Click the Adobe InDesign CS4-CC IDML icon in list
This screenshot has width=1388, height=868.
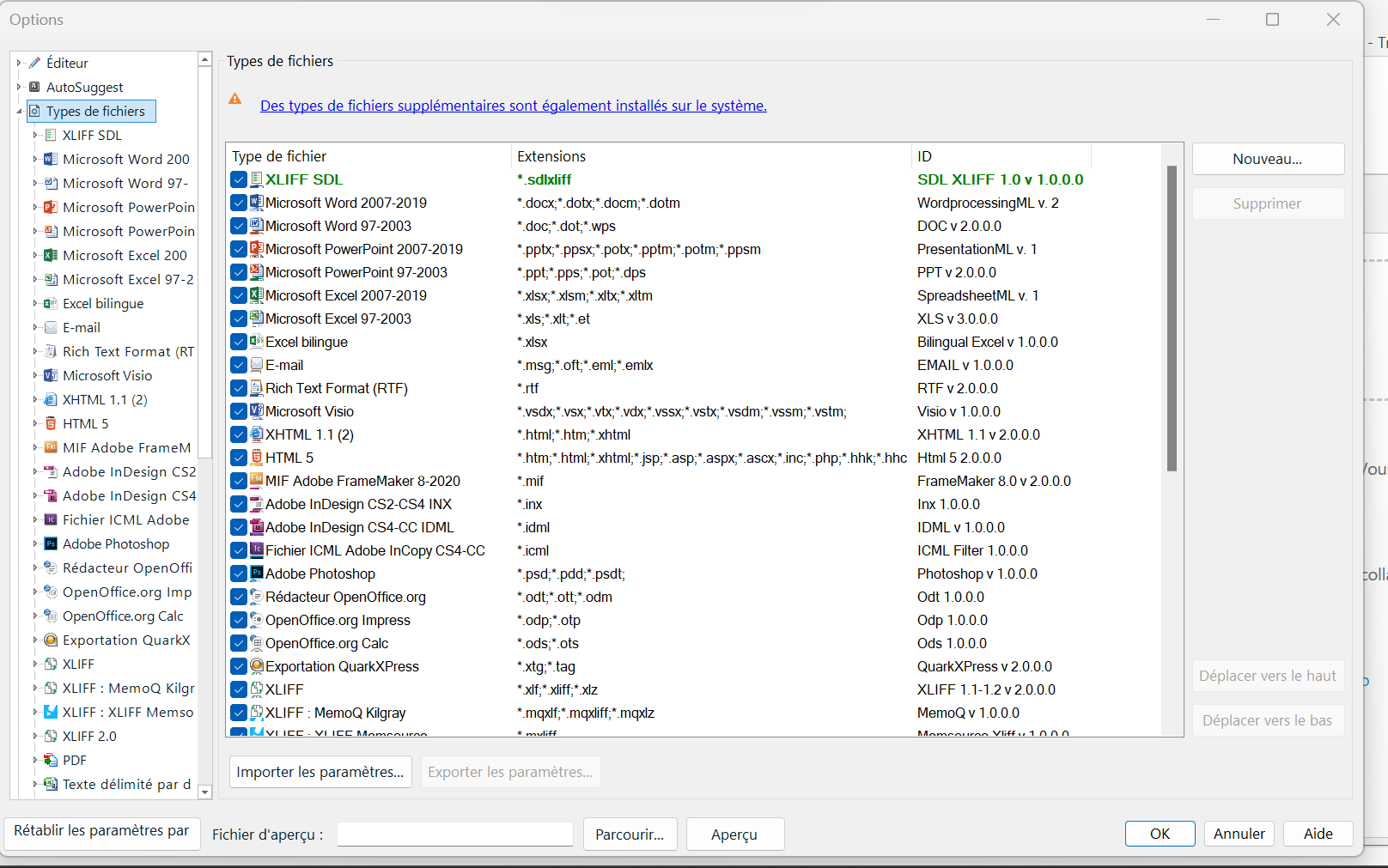point(257,526)
